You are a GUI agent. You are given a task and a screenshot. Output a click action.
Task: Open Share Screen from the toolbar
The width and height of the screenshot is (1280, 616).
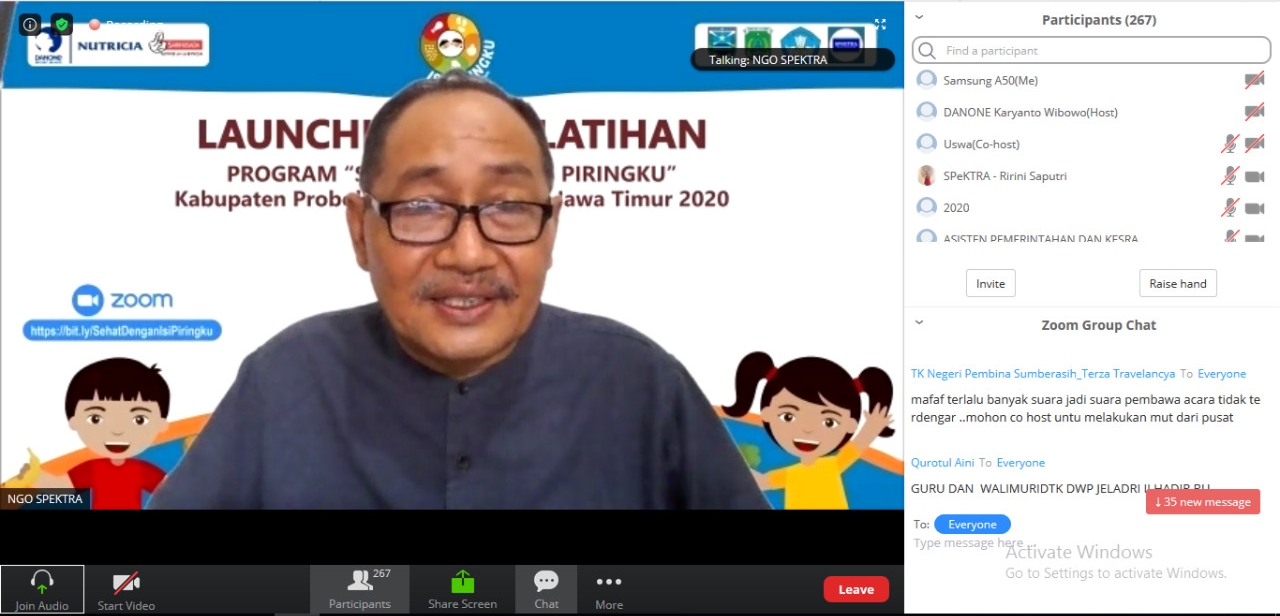(x=462, y=589)
